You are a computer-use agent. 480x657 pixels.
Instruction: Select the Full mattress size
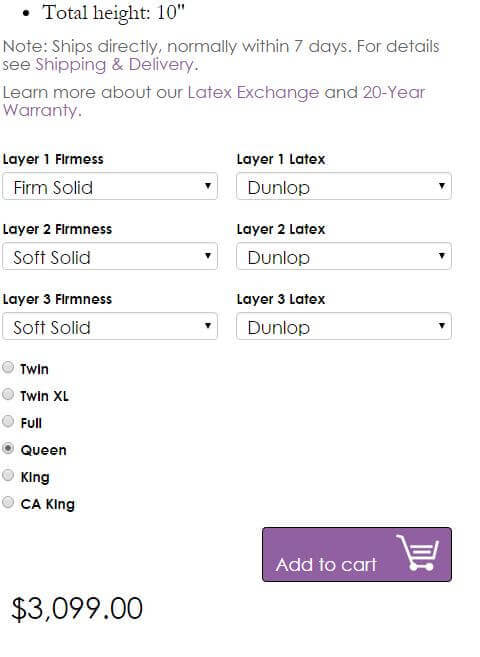(8, 421)
